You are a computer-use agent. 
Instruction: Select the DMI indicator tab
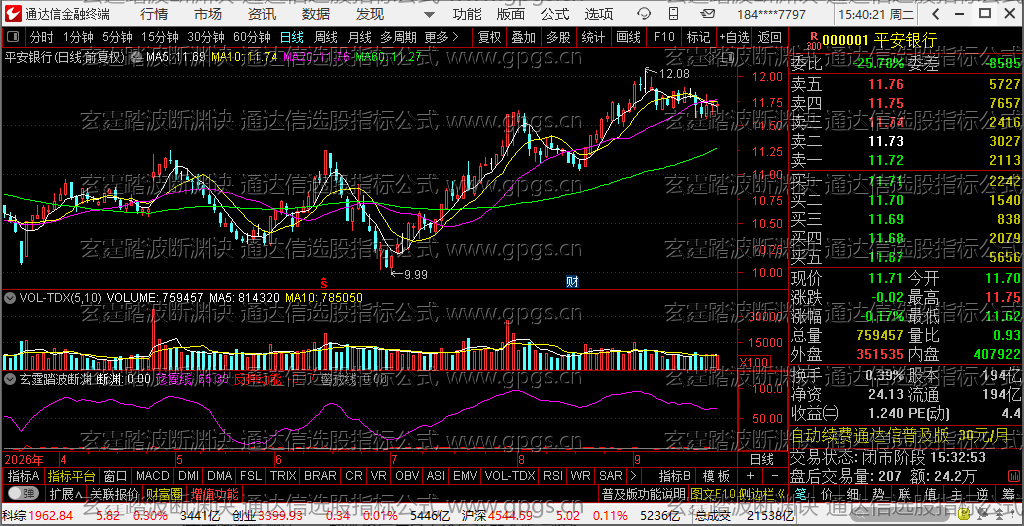(189, 476)
